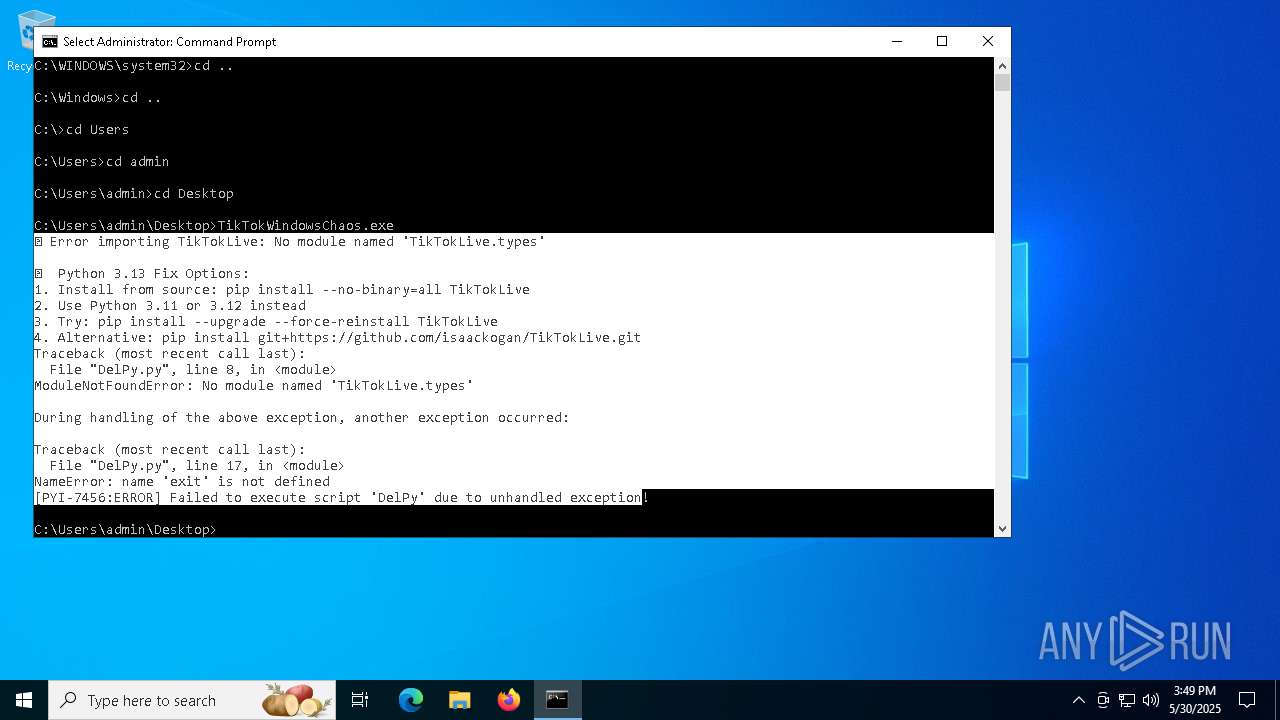The width and height of the screenshot is (1280, 720).
Task: Click the pip install --no-binary=all line
Action: pos(282,289)
